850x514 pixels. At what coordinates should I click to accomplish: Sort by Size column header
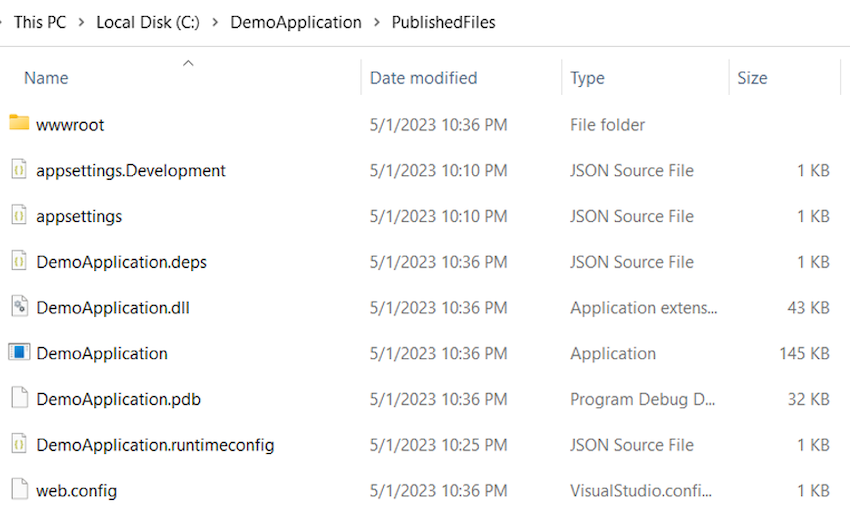point(752,78)
